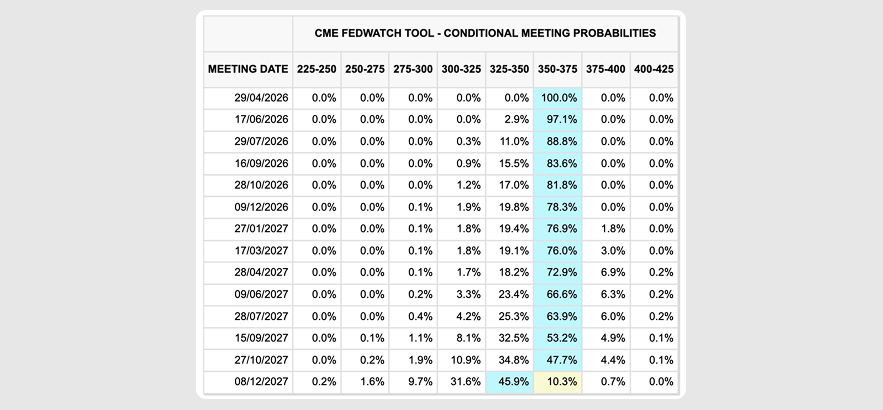Select the 66.6% cell for 09/06/2027
Viewport: 883px width, 410px height.
click(x=558, y=295)
